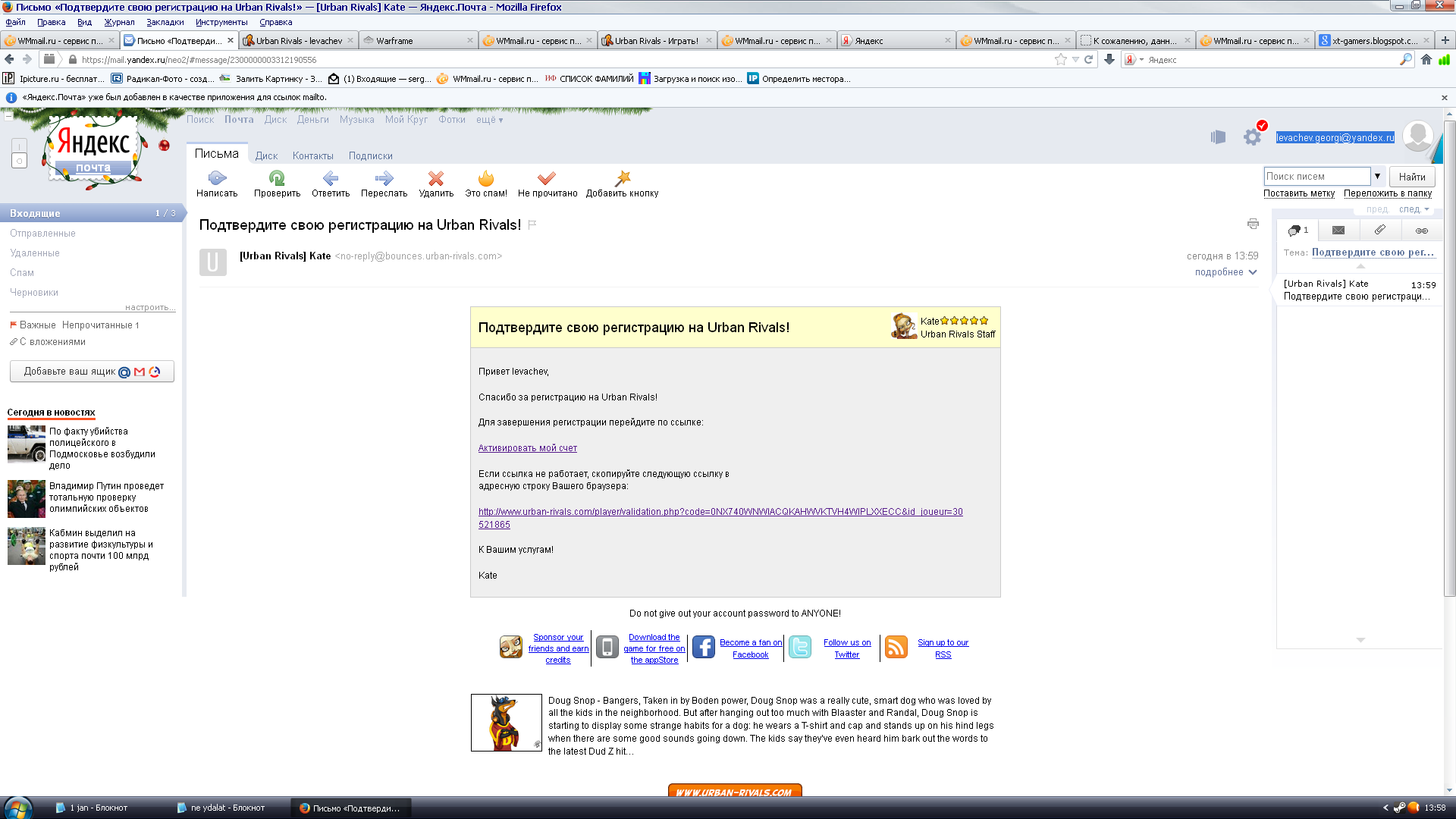Click the Активировать мой счет link
This screenshot has width=1456, height=819.
pos(528,448)
